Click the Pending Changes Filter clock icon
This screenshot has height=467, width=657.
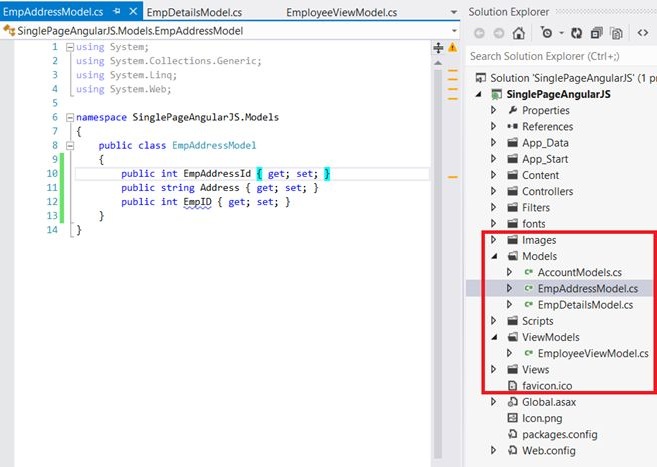click(546, 33)
